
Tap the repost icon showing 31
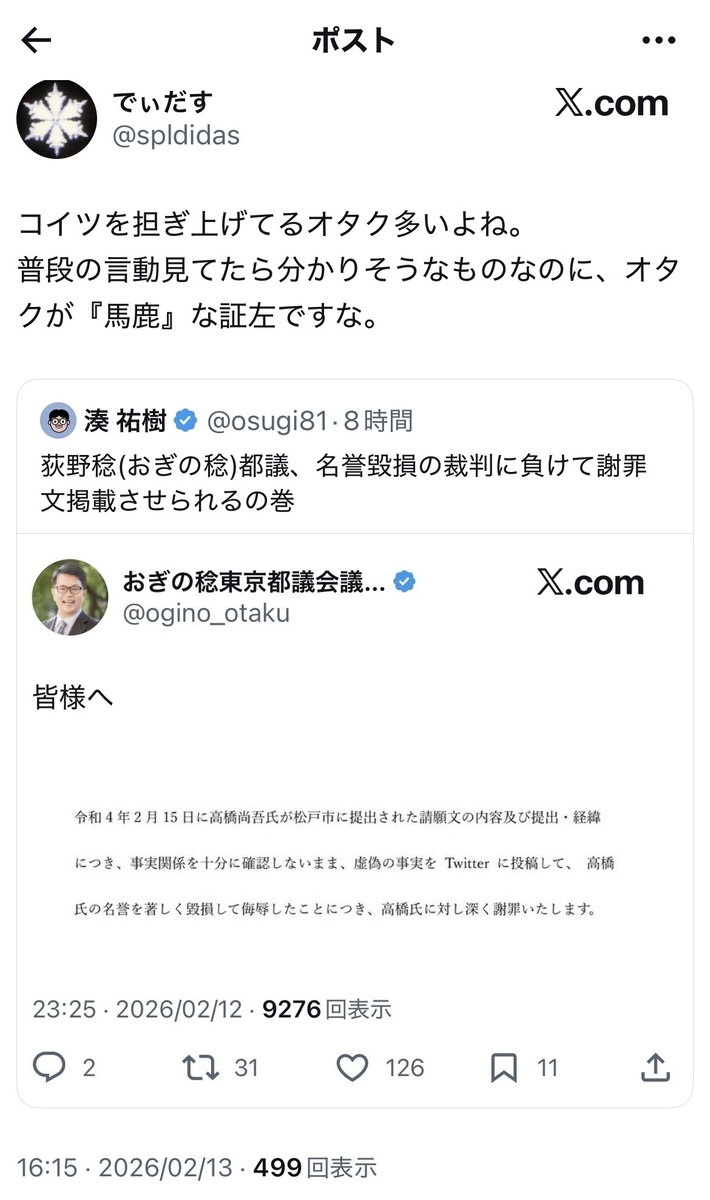pyautogui.click(x=201, y=1068)
